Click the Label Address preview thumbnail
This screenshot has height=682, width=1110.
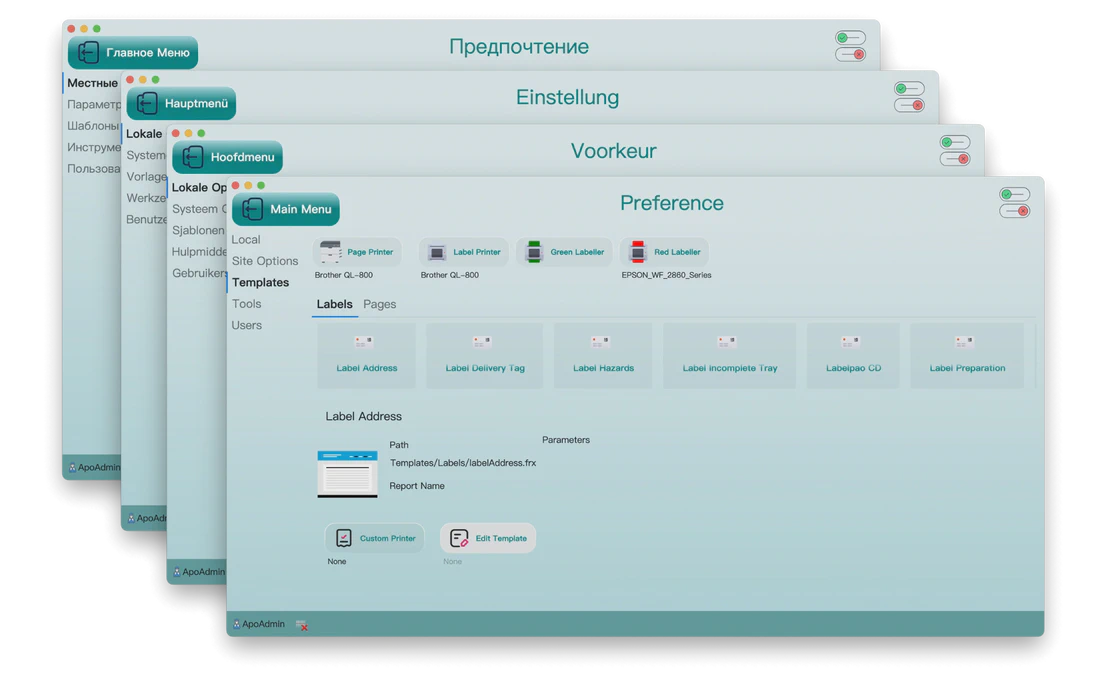point(347,473)
